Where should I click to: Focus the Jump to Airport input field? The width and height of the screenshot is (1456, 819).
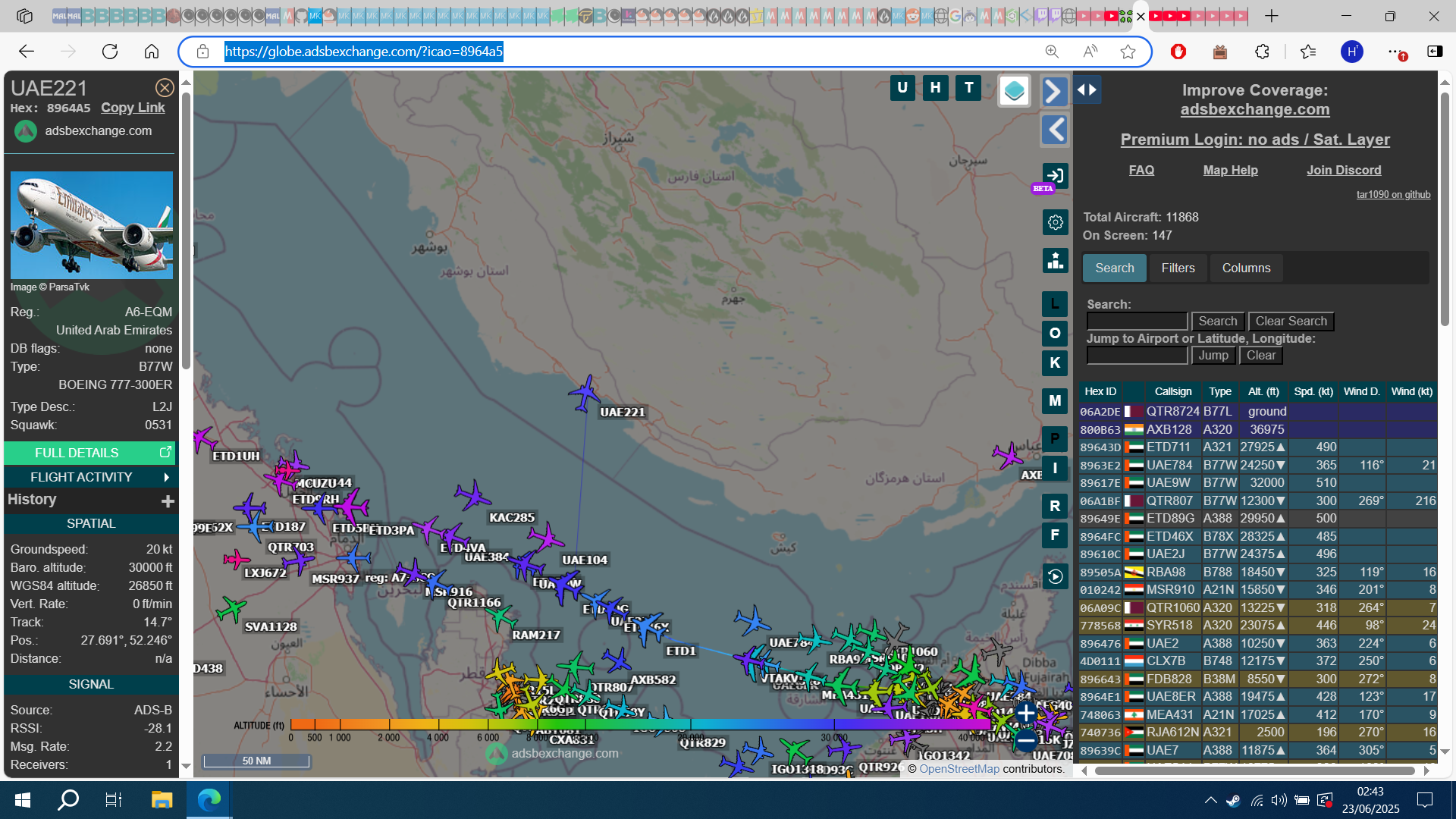click(x=1137, y=356)
